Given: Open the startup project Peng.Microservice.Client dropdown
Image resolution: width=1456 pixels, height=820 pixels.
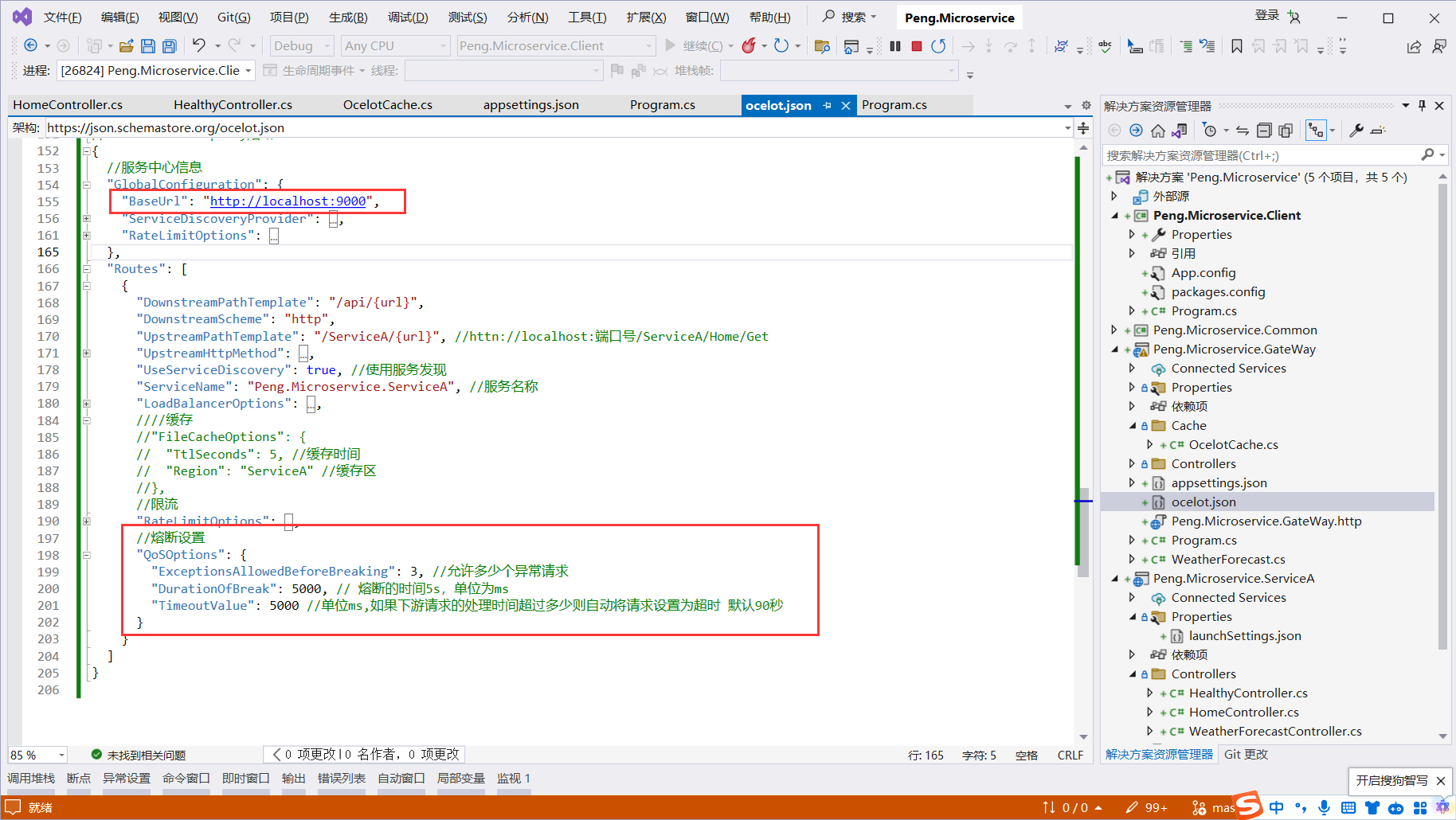Looking at the screenshot, I should tap(556, 46).
